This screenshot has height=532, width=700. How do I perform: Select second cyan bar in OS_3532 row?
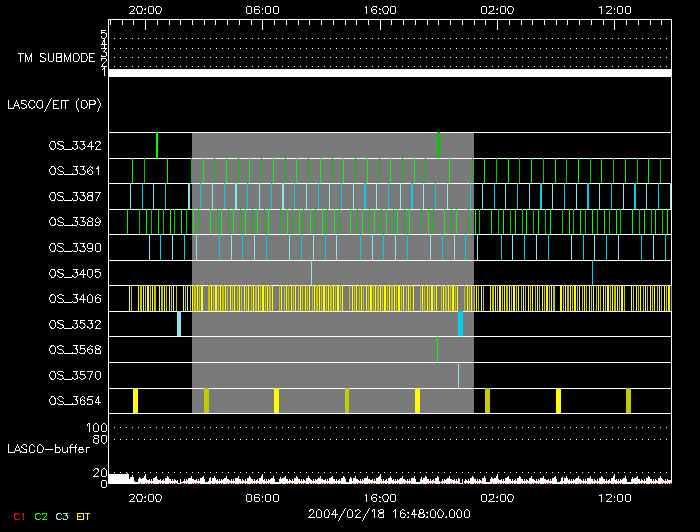coord(461,324)
